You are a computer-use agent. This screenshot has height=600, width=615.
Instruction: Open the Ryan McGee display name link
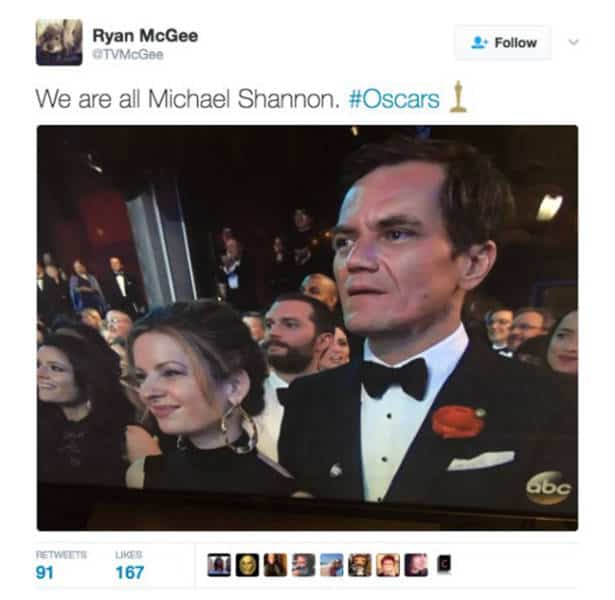(x=145, y=36)
